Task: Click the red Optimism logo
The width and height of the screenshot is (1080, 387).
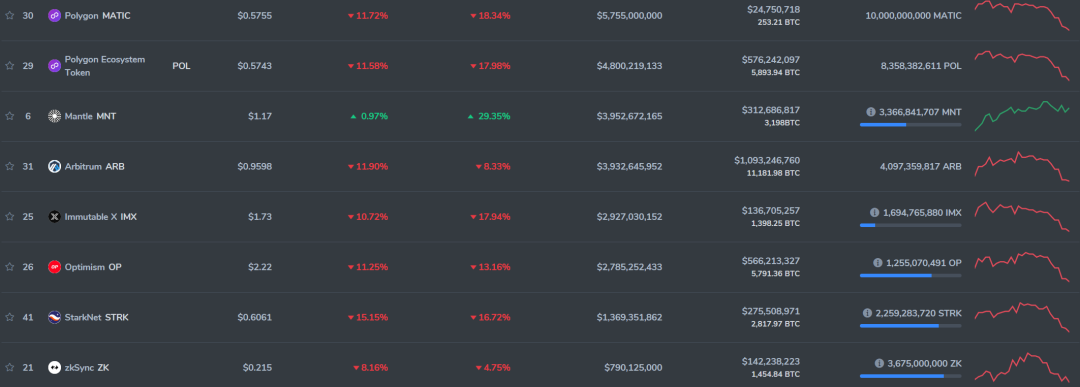Action: (x=54, y=266)
